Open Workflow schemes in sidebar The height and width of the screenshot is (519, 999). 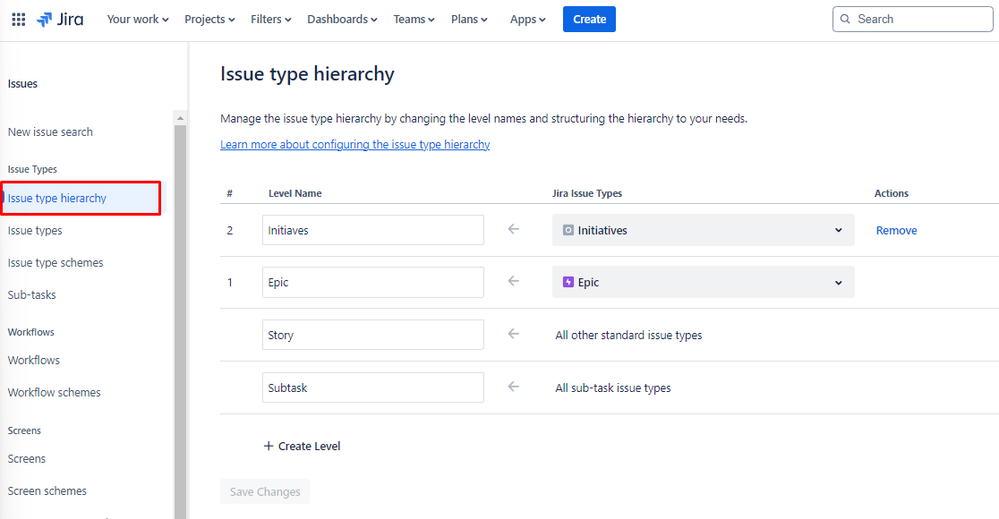tap(54, 392)
